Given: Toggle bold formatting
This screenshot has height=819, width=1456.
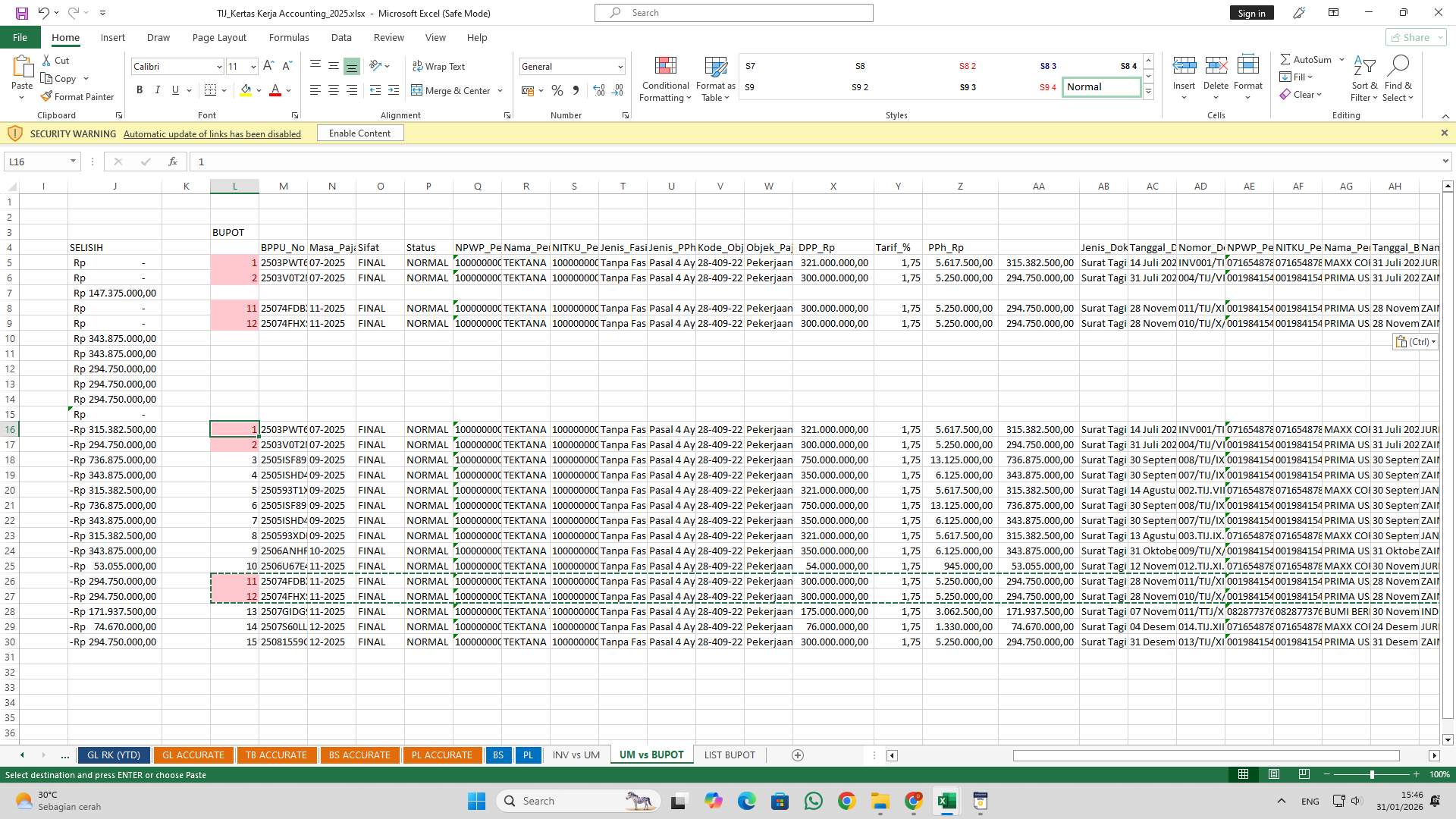Looking at the screenshot, I should pyautogui.click(x=139, y=89).
